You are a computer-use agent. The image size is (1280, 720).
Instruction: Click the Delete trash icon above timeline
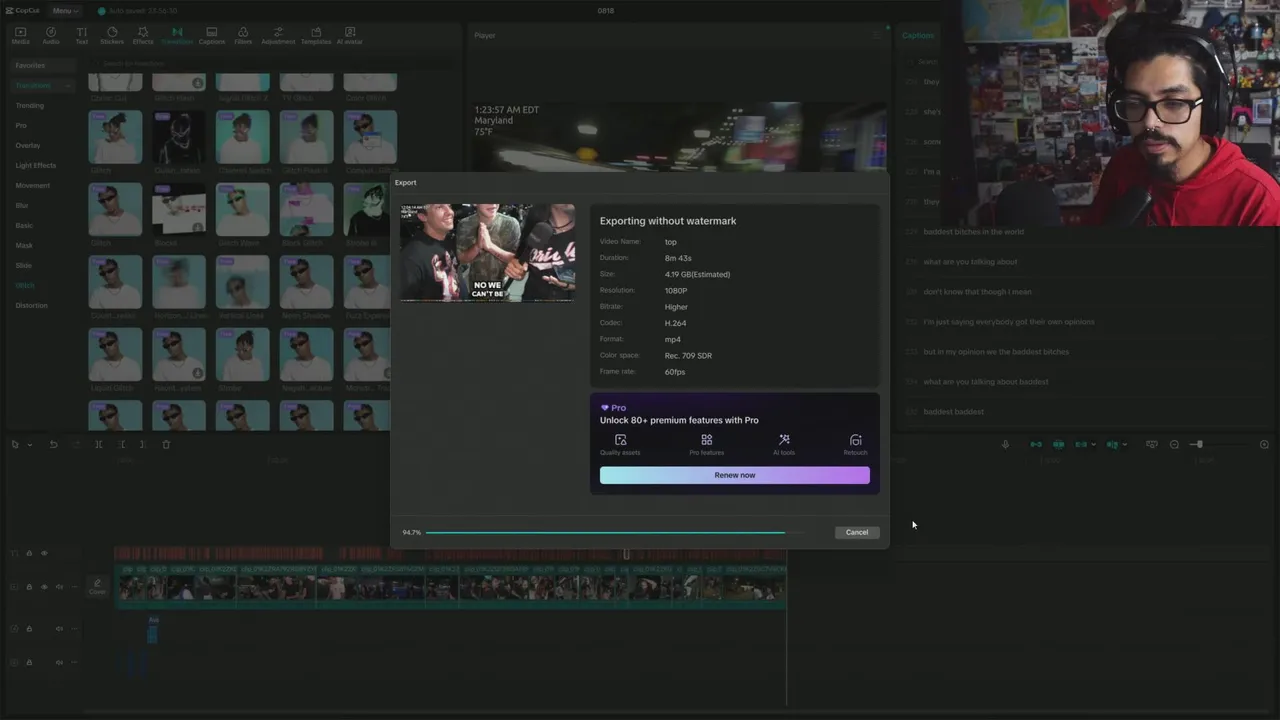coord(166,444)
